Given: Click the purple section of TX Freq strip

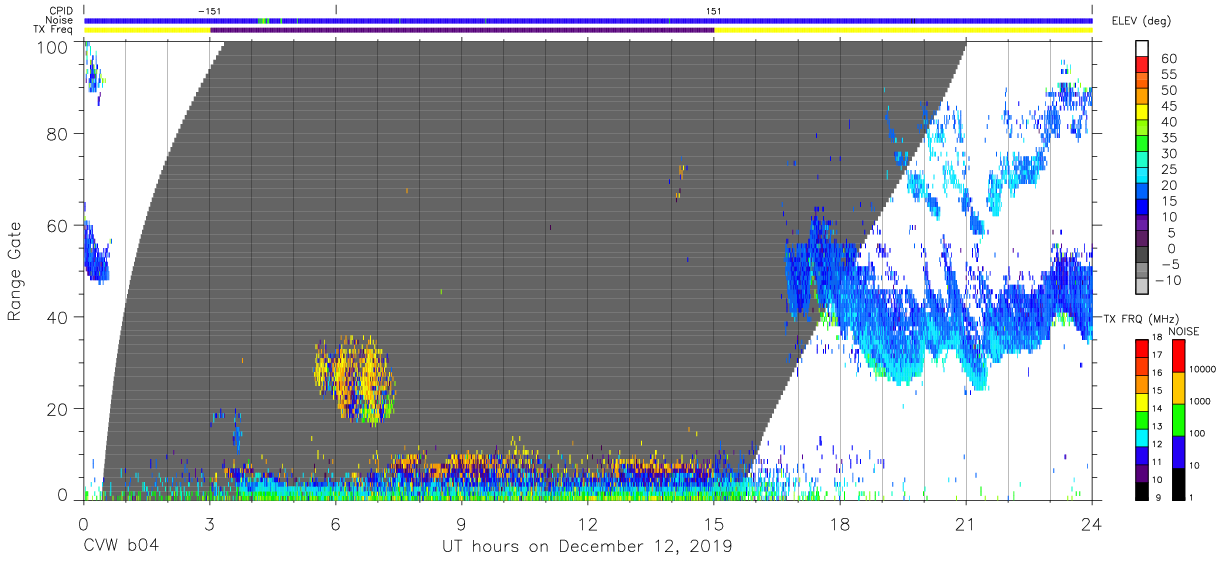Looking at the screenshot, I should click(462, 30).
